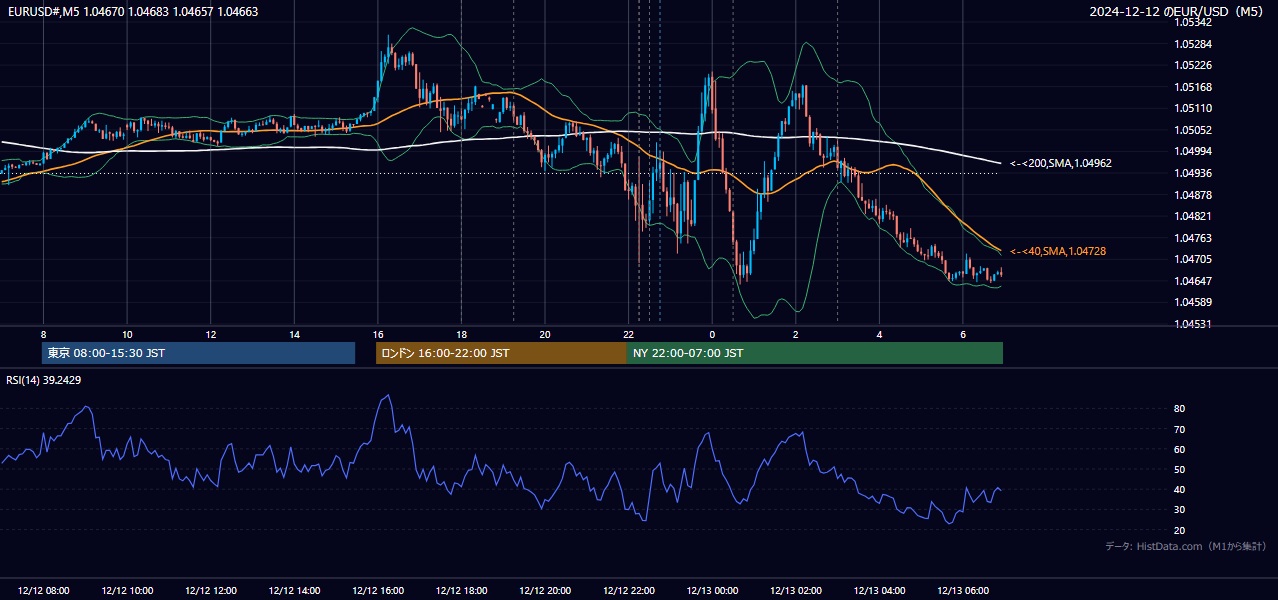The image size is (1278, 600).
Task: Select the NY 22:00-07:00 JST session bar
Action: pos(815,353)
